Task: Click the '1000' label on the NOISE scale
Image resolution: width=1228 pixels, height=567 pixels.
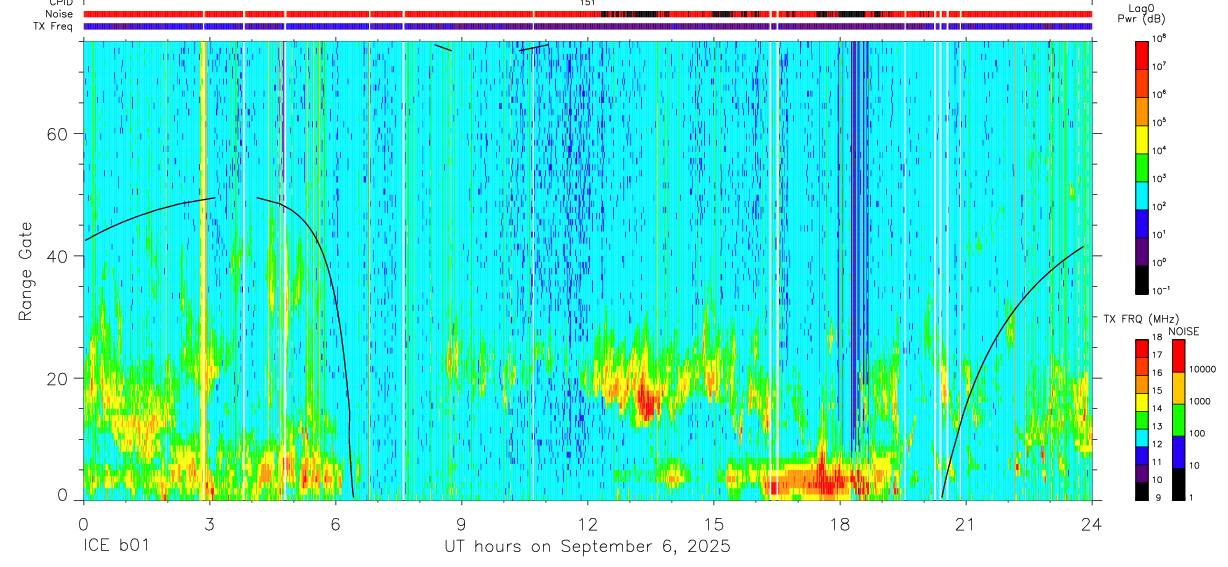Action: pyautogui.click(x=1201, y=403)
